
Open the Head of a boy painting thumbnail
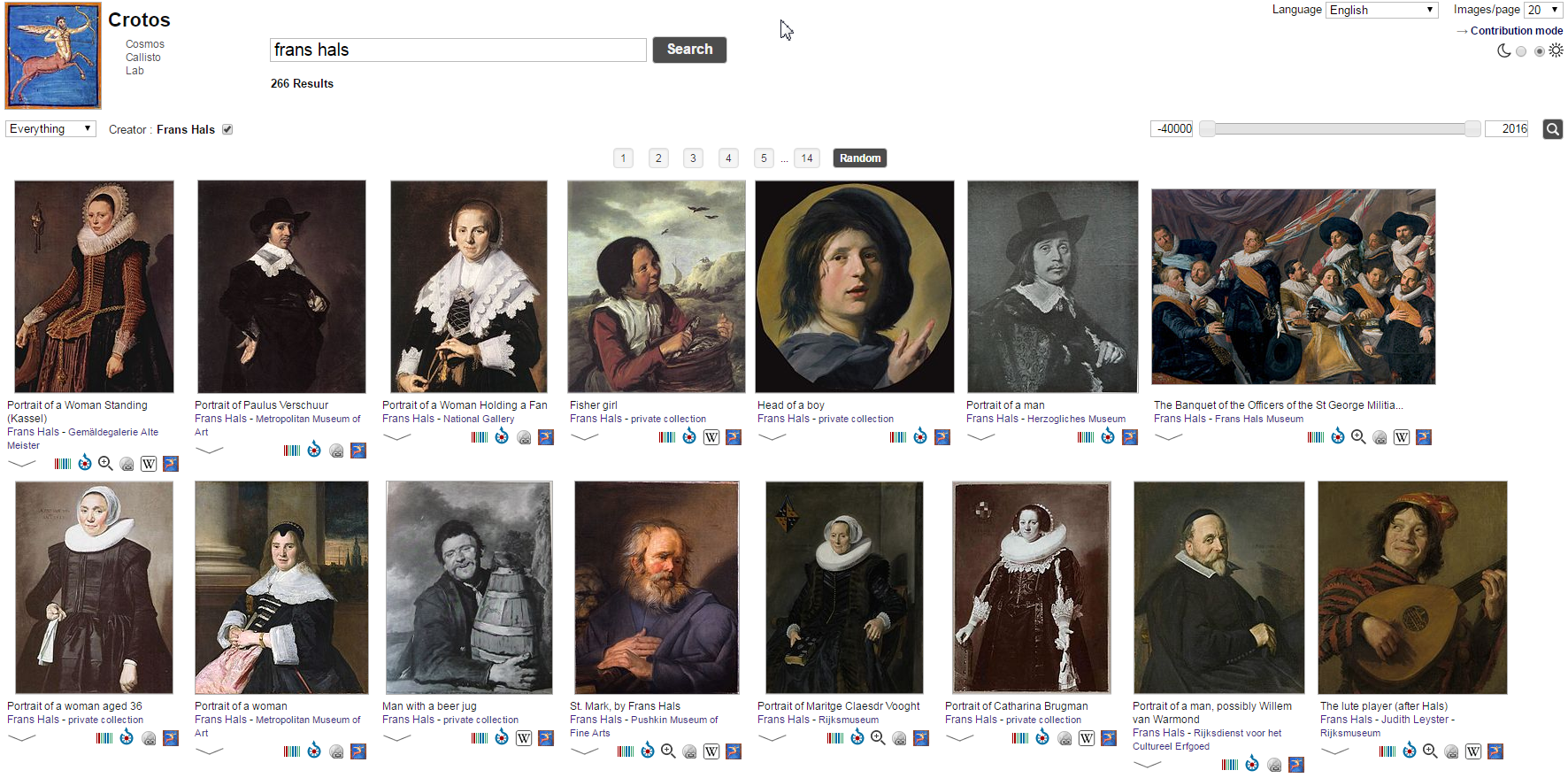click(855, 287)
